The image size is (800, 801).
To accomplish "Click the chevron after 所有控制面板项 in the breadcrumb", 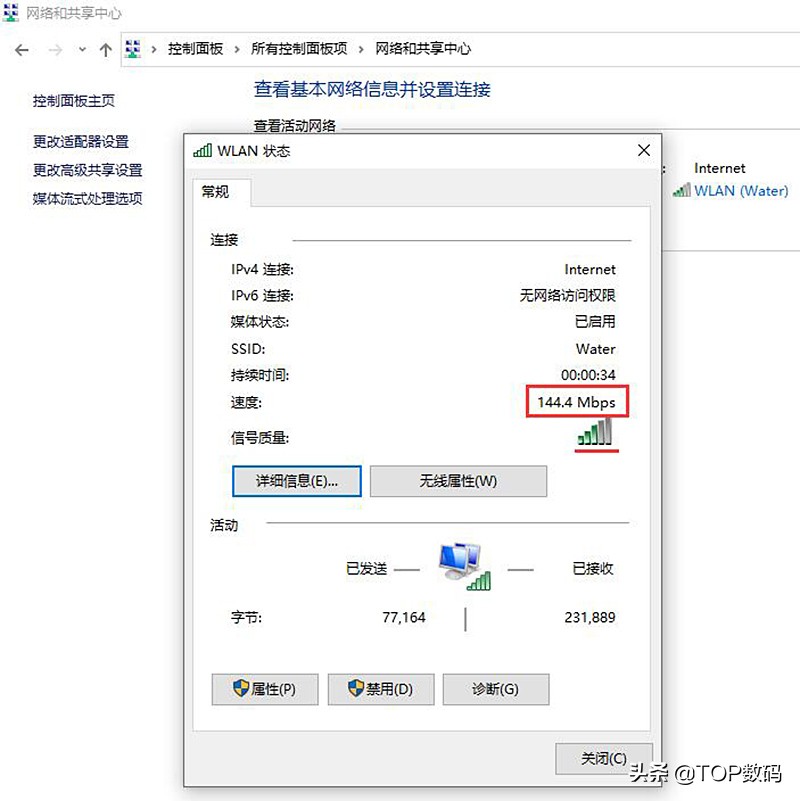I will click(360, 48).
